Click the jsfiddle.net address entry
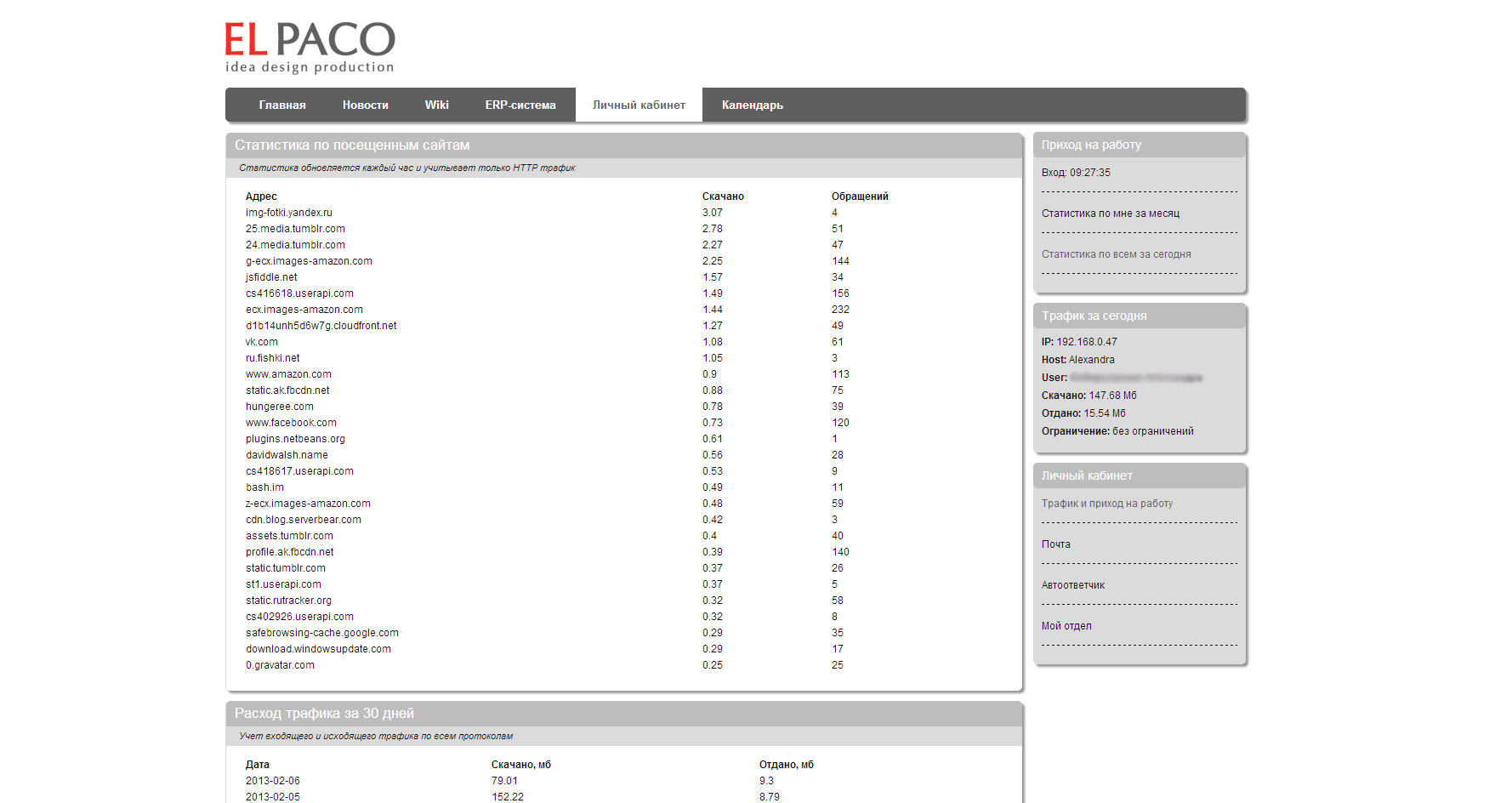1512x803 pixels. click(x=271, y=277)
